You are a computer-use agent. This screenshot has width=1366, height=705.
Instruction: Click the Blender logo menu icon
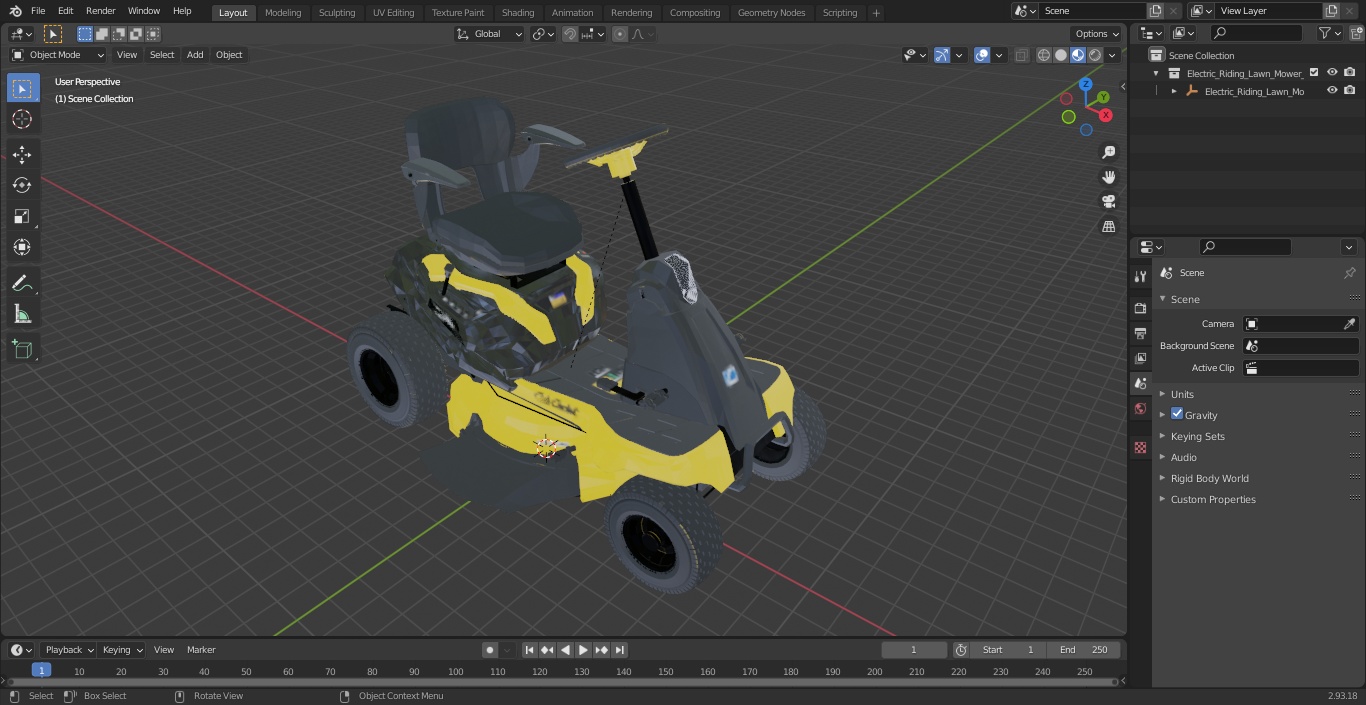(15, 11)
